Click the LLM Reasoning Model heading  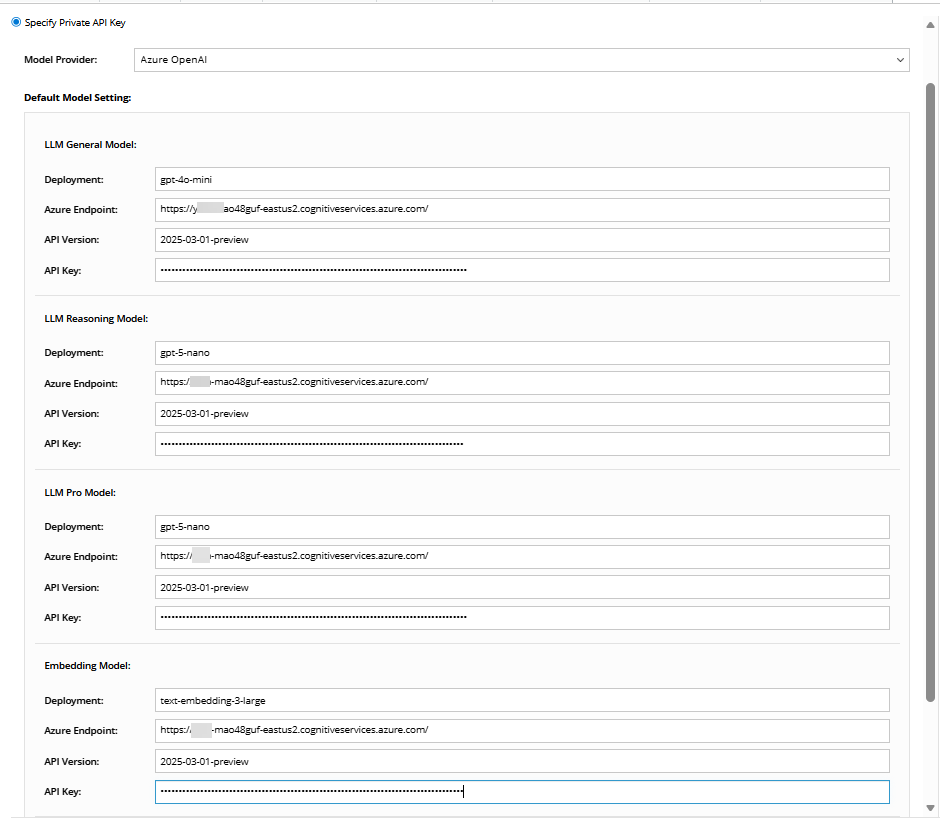[96, 318]
